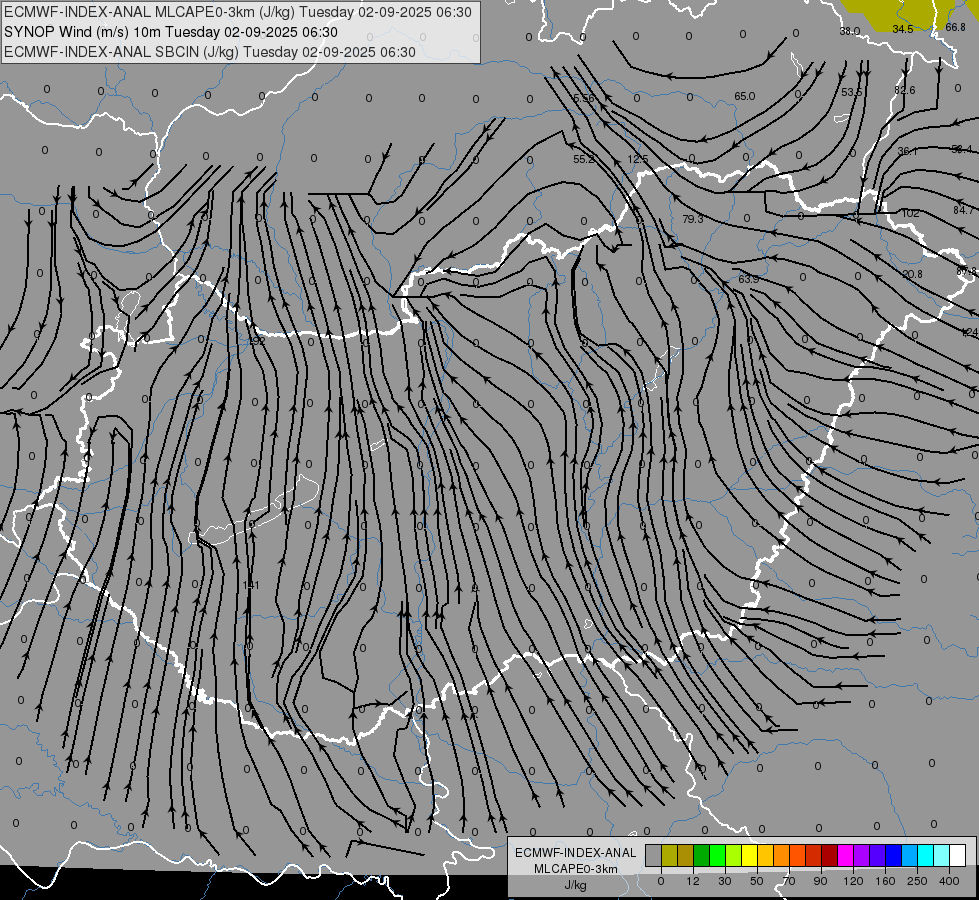Click the map value '82.6'
Screen dimensions: 979x900
click(905, 90)
